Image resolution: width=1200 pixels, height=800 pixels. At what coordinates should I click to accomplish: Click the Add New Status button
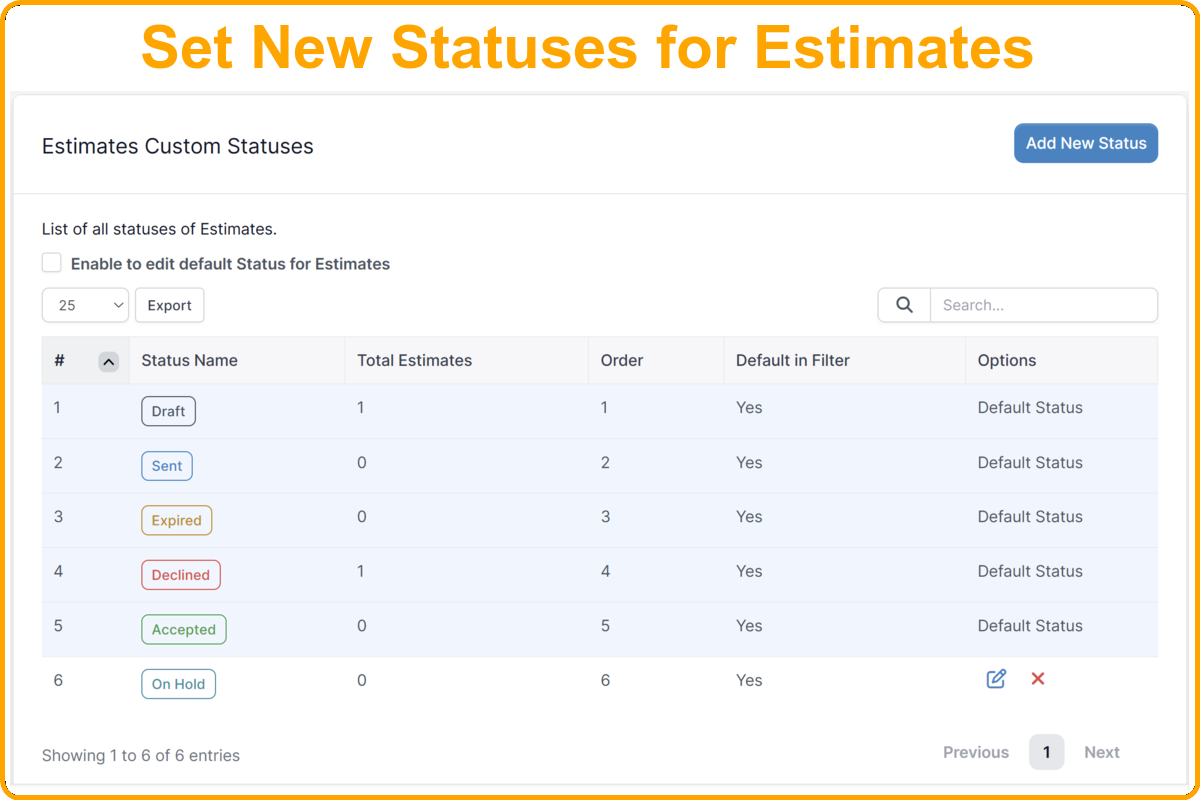click(1086, 143)
